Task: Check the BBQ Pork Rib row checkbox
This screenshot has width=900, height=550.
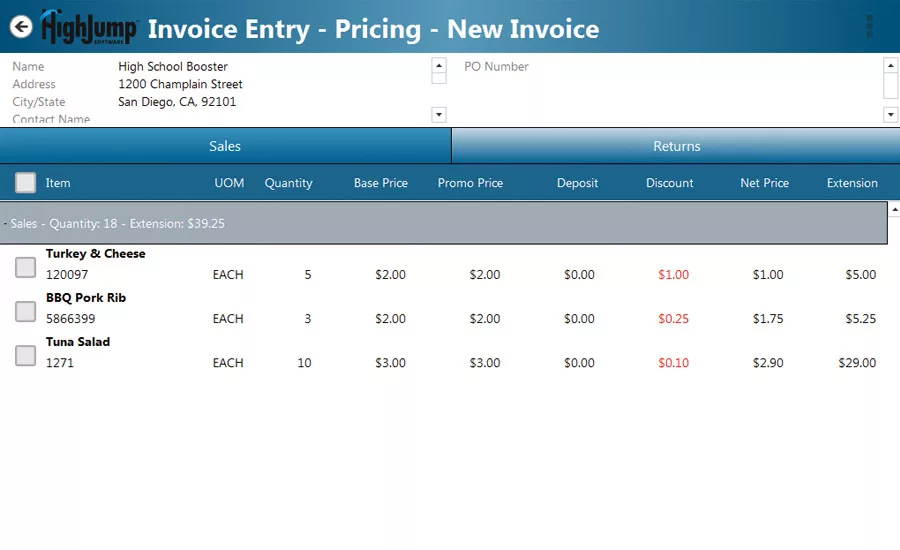Action: click(x=25, y=311)
